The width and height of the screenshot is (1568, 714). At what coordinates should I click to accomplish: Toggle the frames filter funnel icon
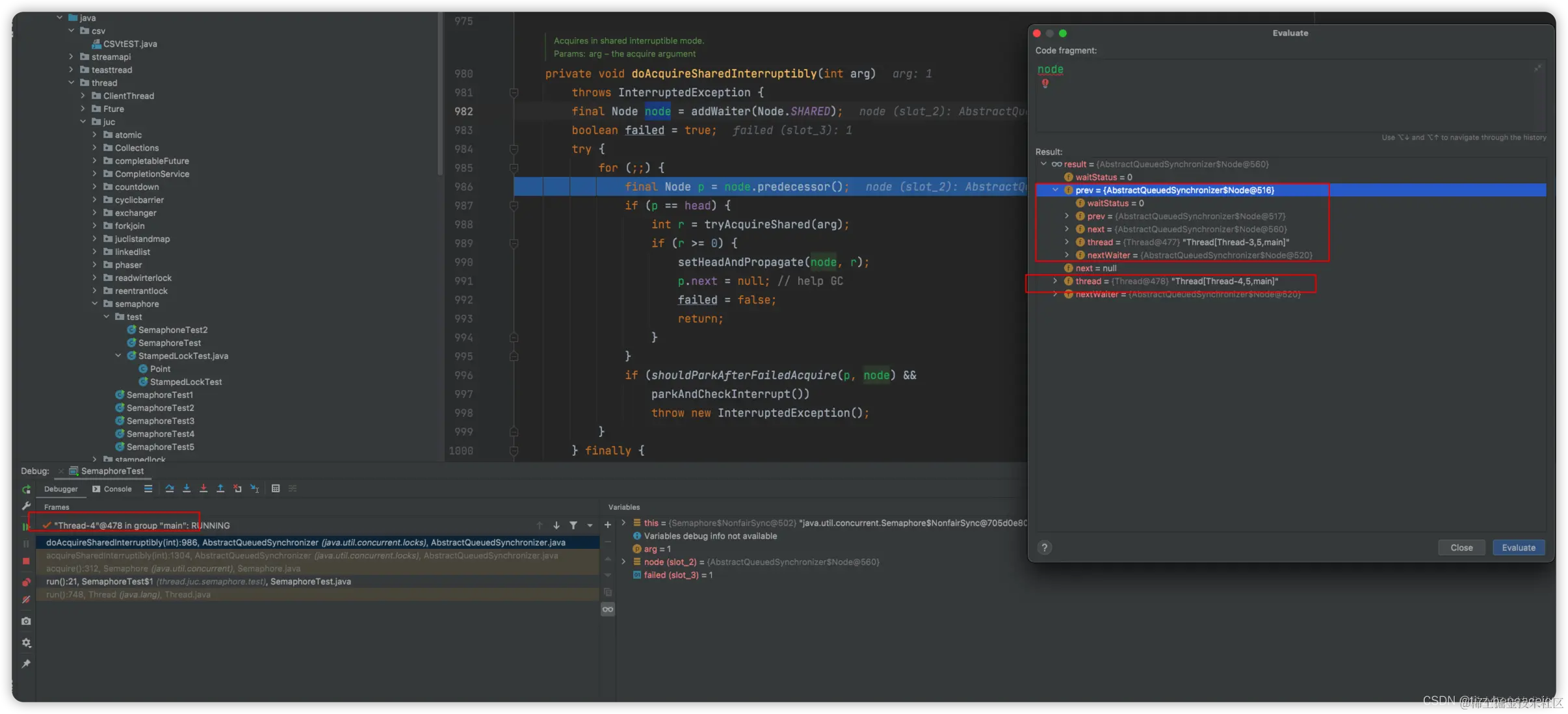573,525
